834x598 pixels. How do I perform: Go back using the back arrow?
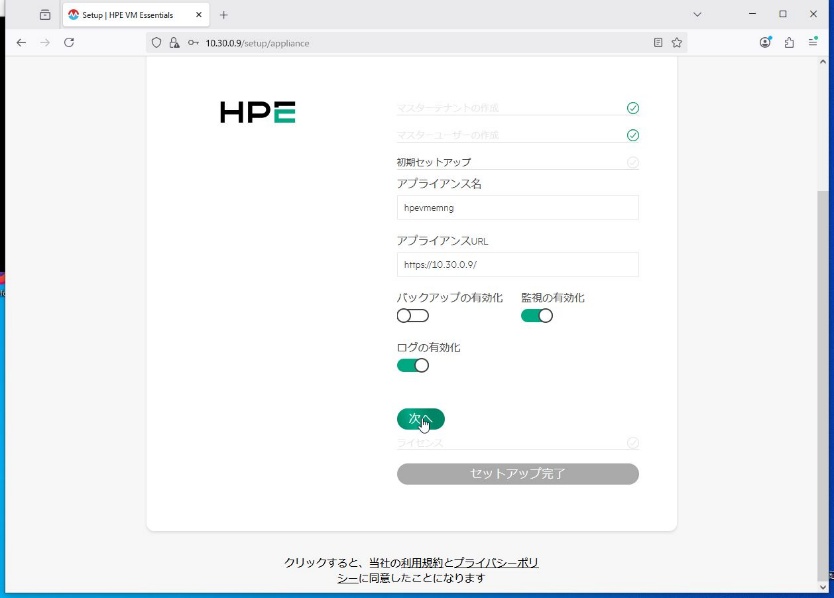(x=21, y=43)
